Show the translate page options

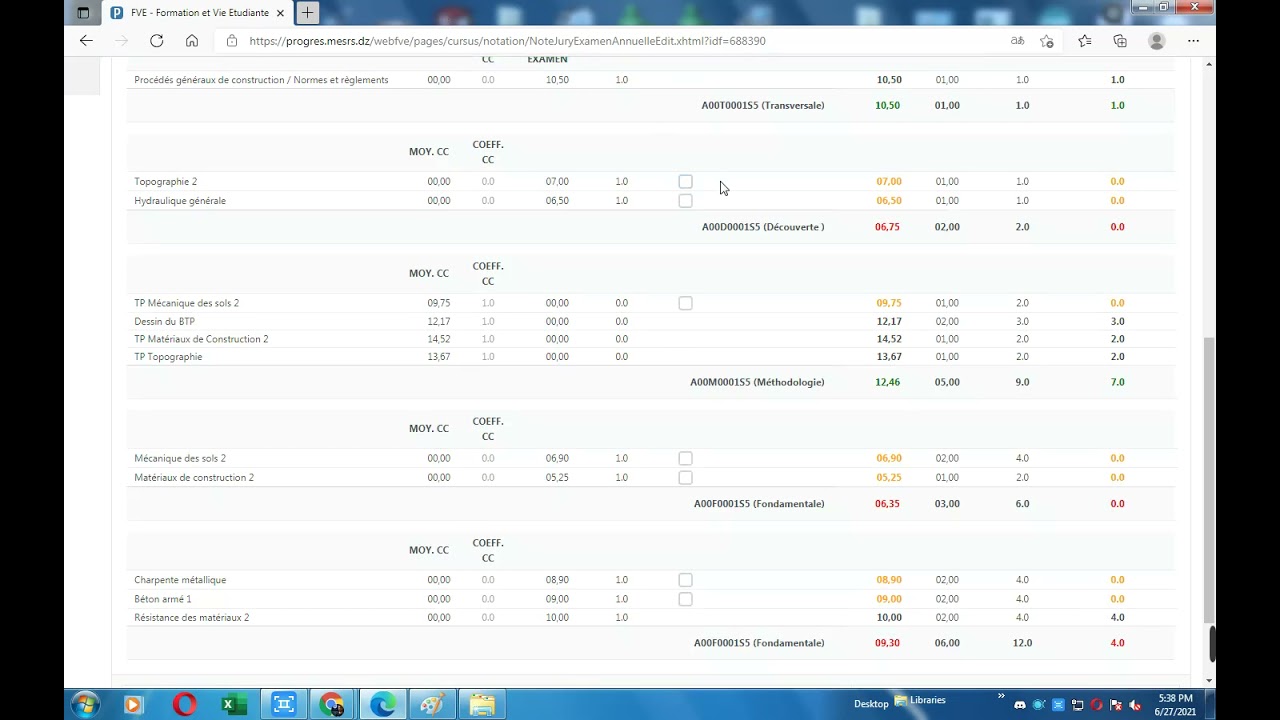pos(1017,41)
